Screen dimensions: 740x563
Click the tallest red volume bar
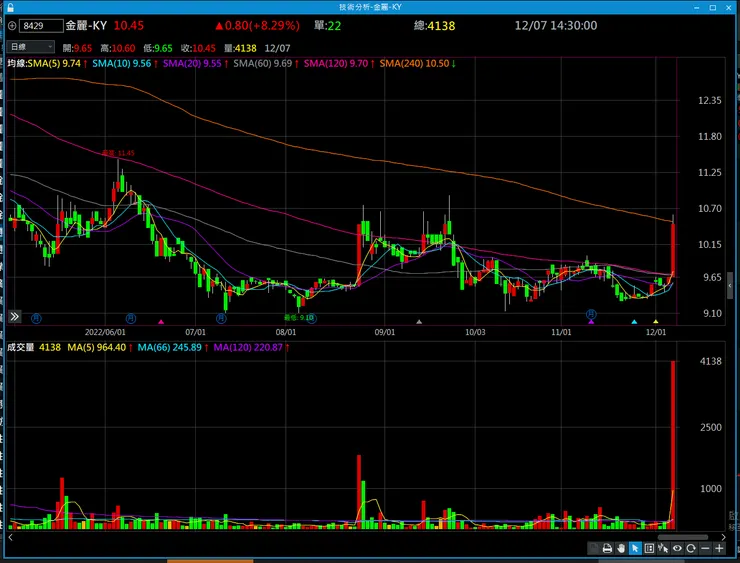pyautogui.click(x=673, y=445)
